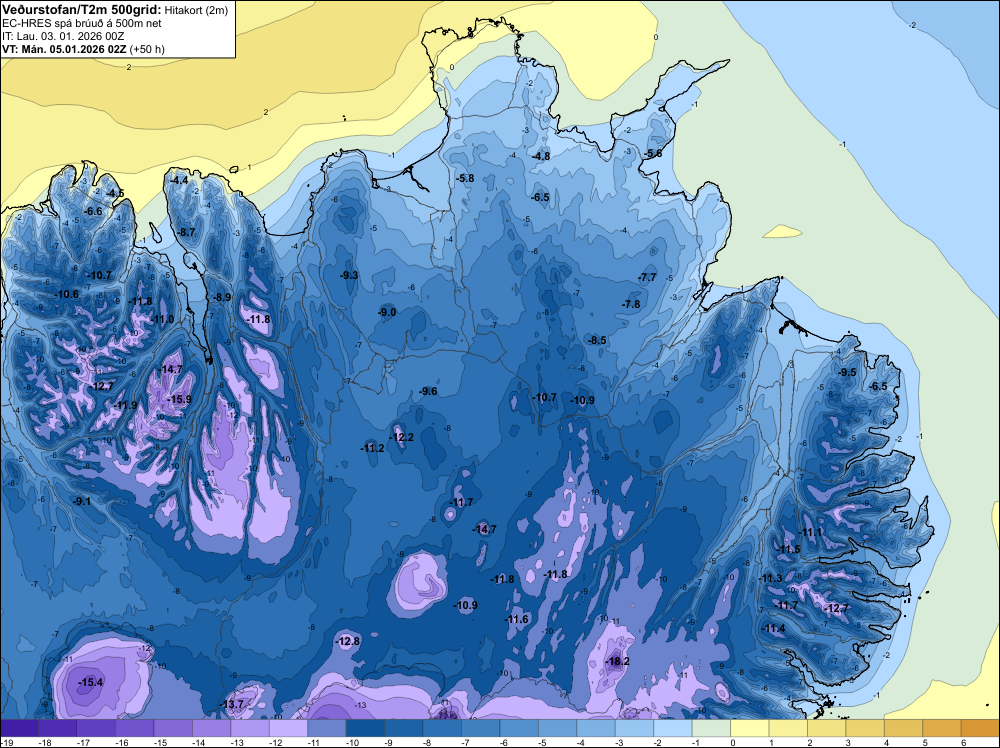The height and width of the screenshot is (748, 1000).
Task: Click the 'EC-HRES spá brúuð á 500m net' line
Action: 81,23
